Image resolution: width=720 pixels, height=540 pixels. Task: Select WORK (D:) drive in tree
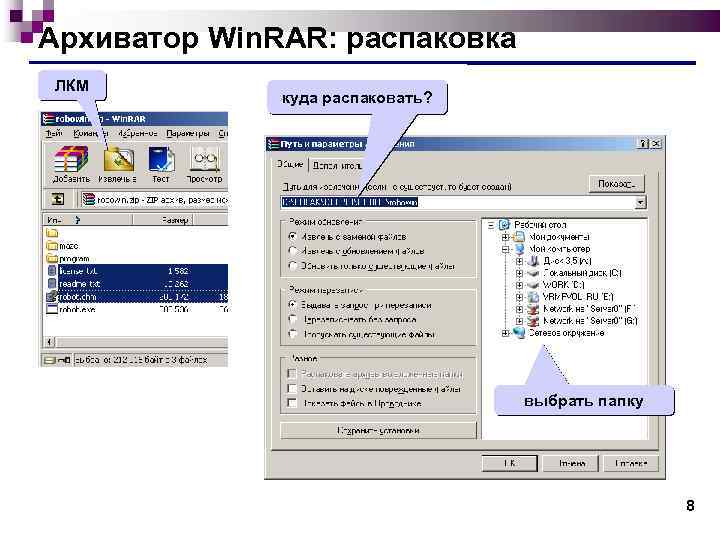point(556,285)
